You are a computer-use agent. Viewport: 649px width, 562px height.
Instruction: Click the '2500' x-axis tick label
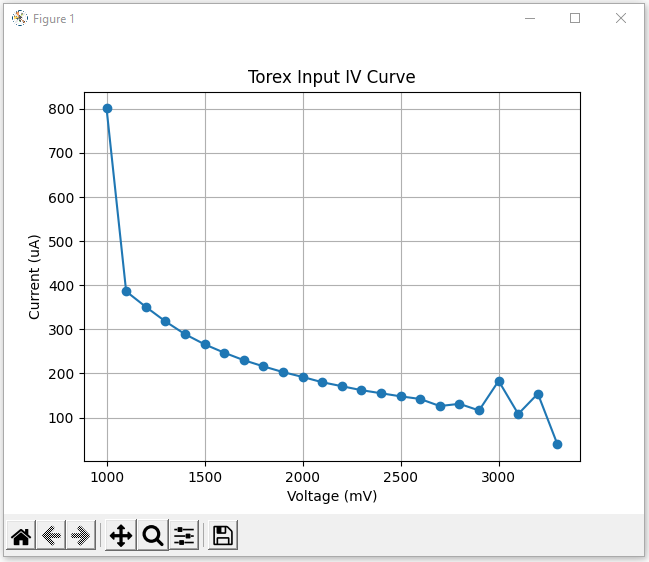pyautogui.click(x=401, y=477)
